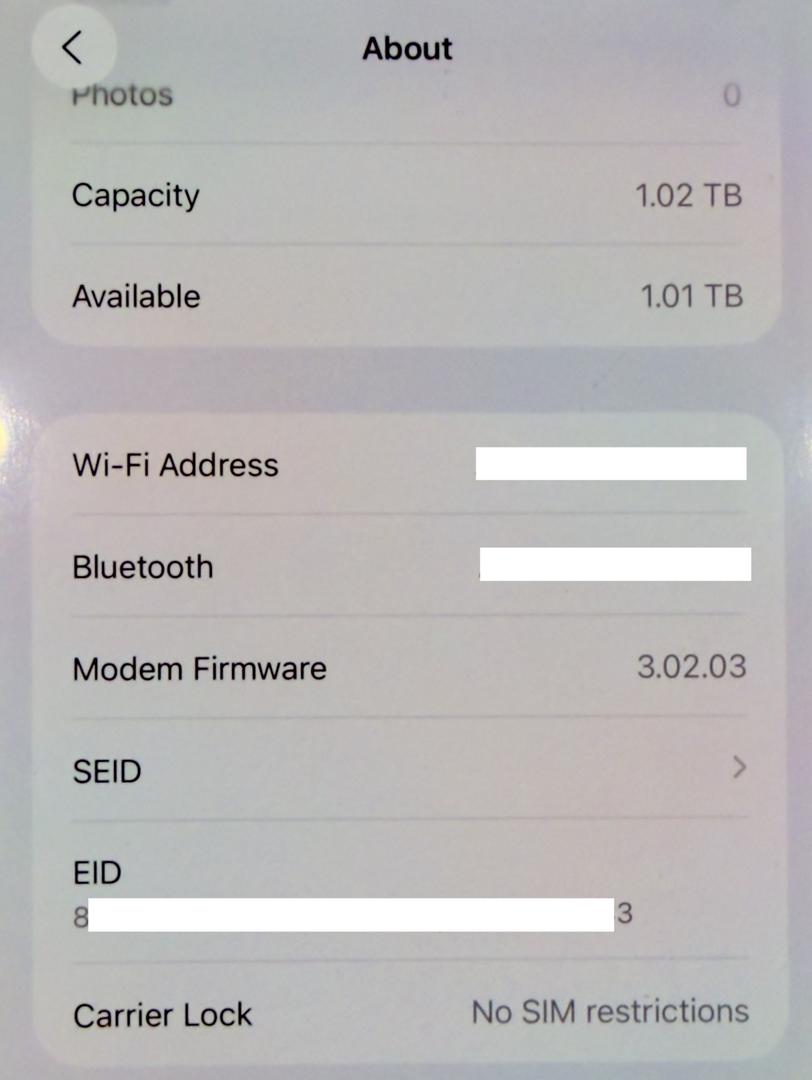The image size is (812, 1080).
Task: Tap the redacted EID number
Action: tap(351, 914)
